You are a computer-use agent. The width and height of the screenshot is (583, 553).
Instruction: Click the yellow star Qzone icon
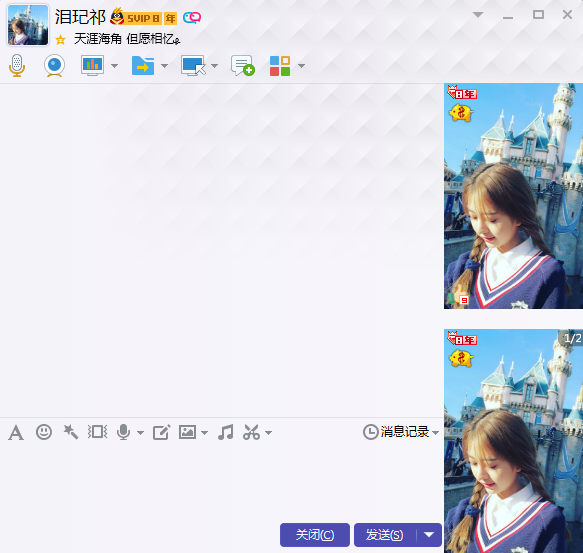tap(60, 39)
